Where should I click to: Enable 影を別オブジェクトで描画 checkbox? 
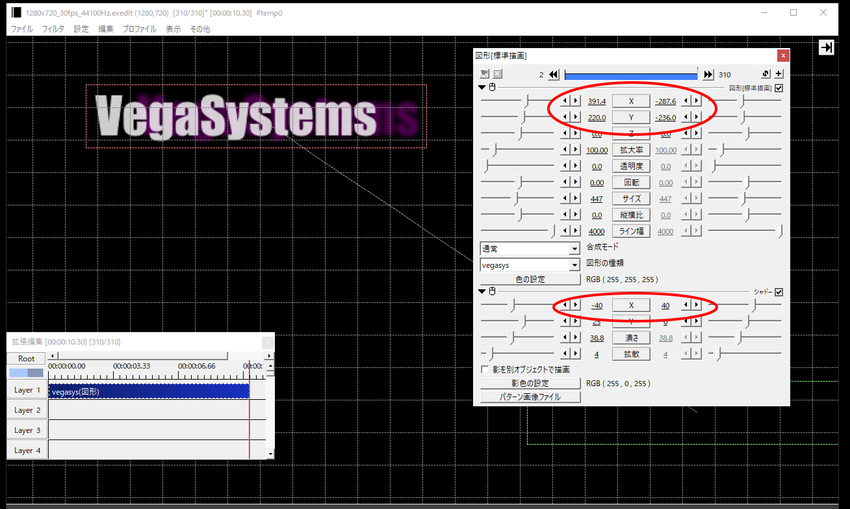tap(485, 369)
